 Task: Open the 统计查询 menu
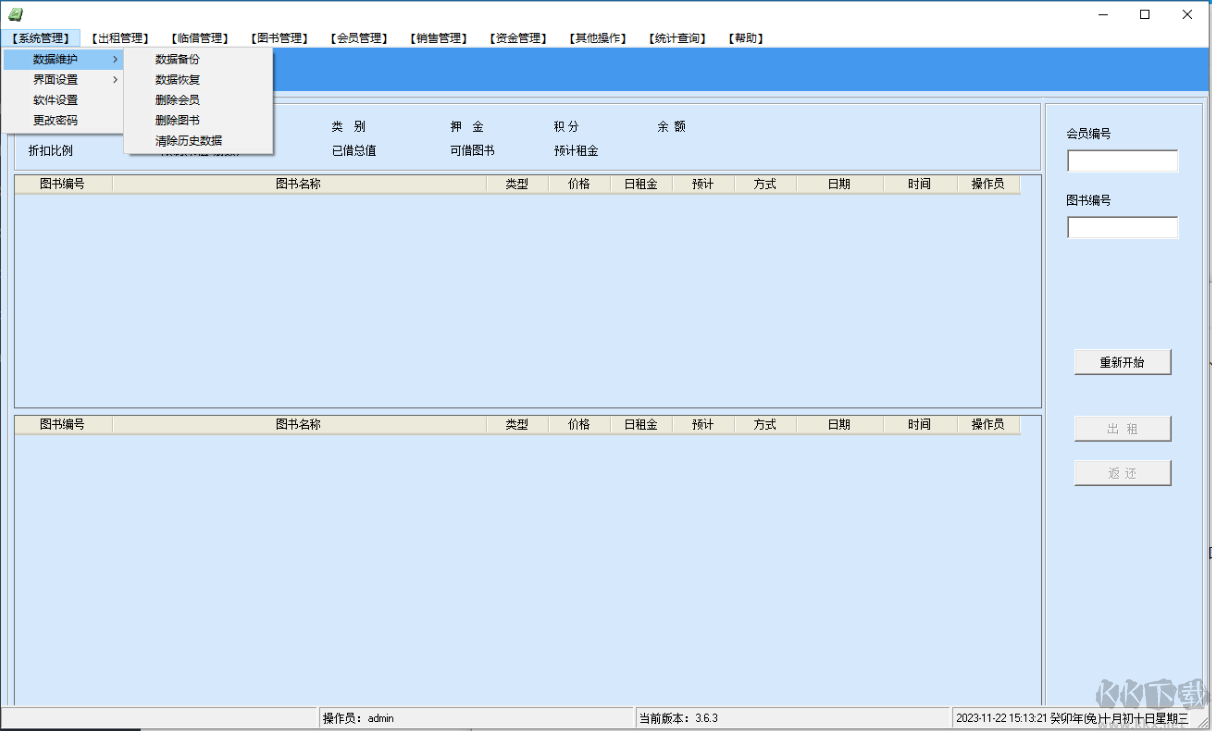678,38
